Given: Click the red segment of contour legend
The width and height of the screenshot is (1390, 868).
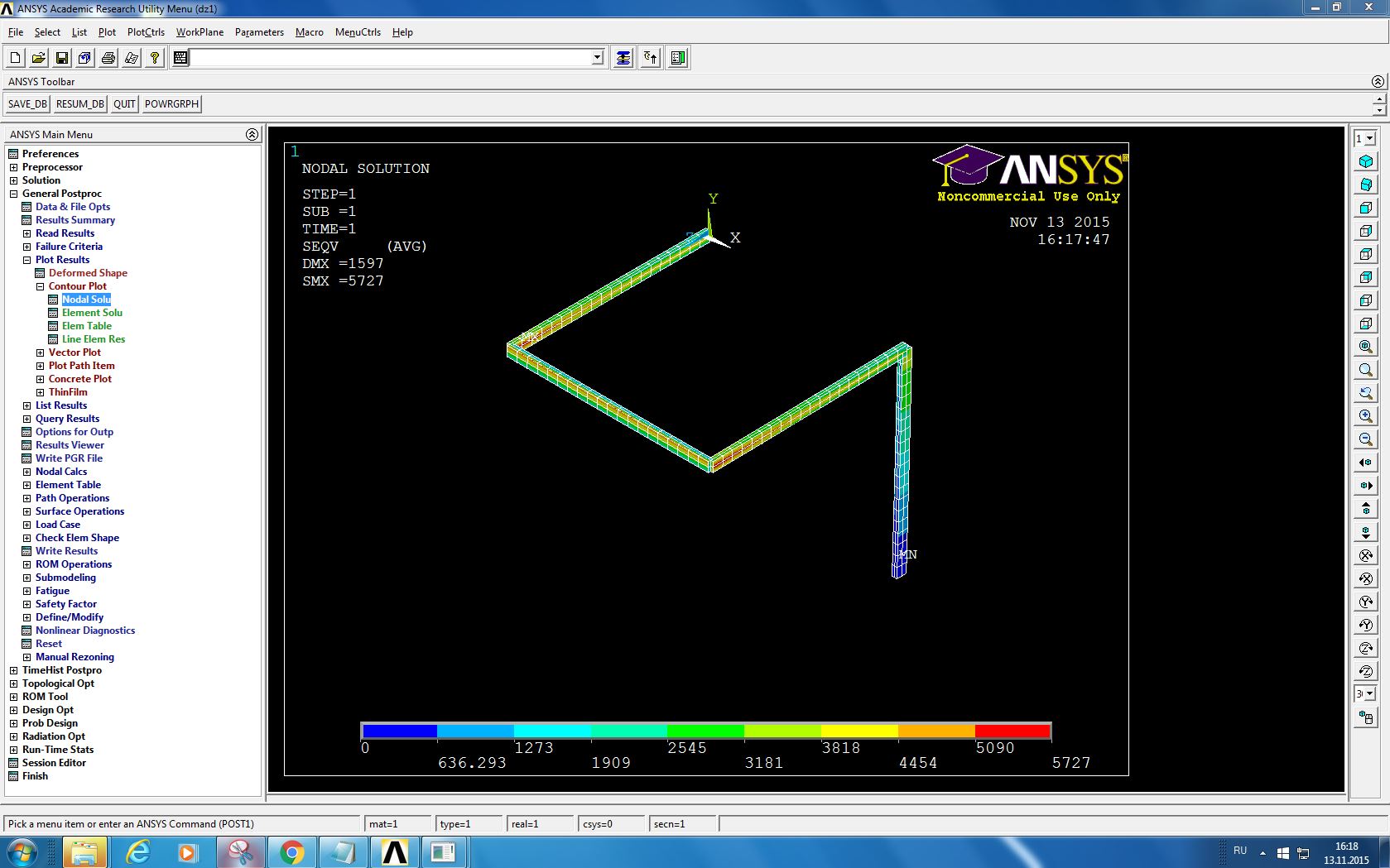Looking at the screenshot, I should tap(1012, 731).
